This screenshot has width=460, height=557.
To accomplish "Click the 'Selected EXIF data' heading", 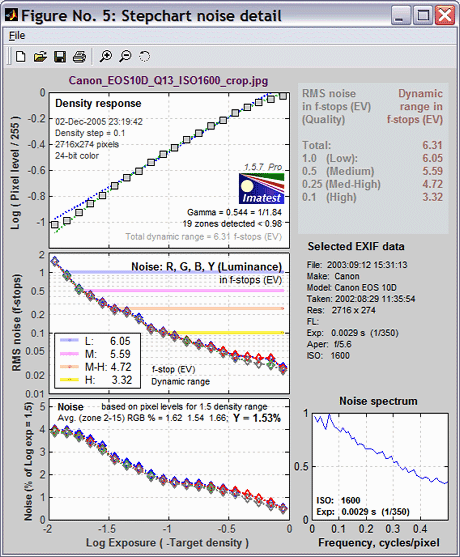I will tap(356, 247).
